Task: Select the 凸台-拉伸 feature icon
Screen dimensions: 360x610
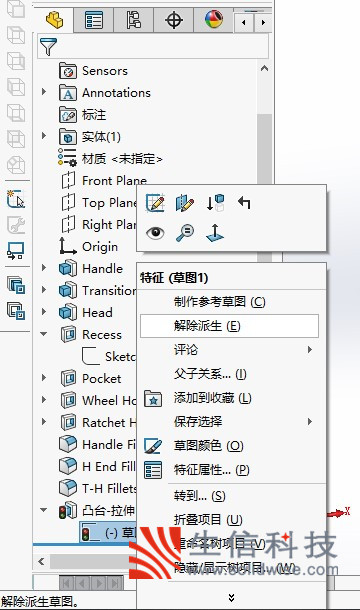Action: click(68, 510)
